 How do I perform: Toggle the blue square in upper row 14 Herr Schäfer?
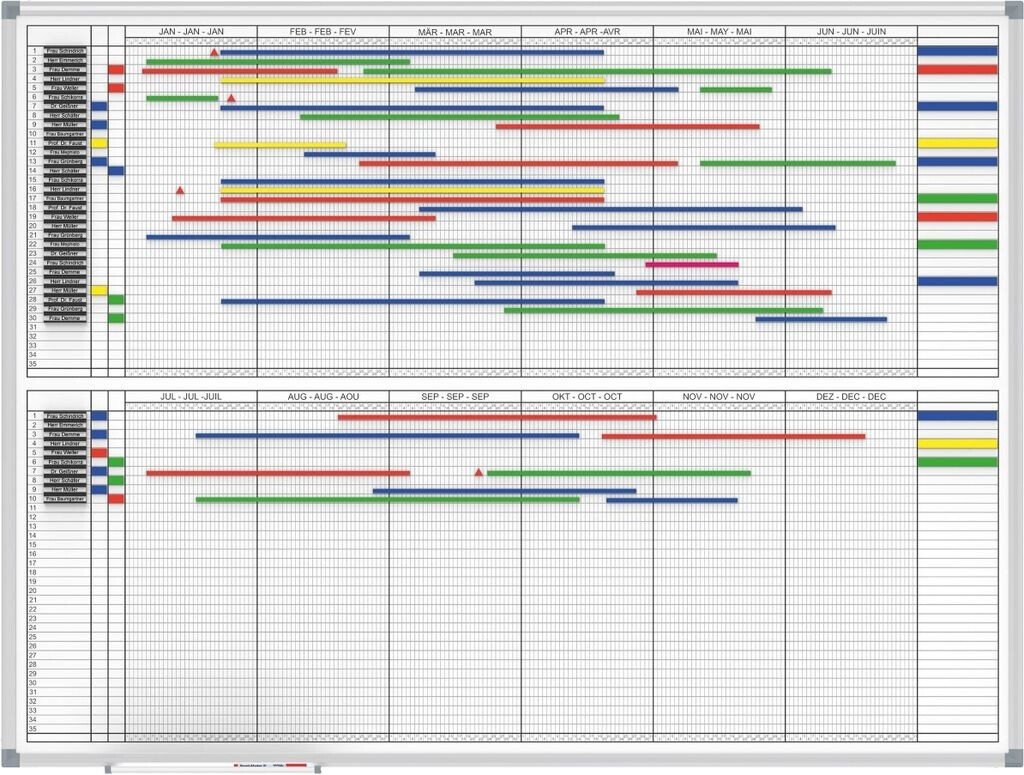pos(116,171)
